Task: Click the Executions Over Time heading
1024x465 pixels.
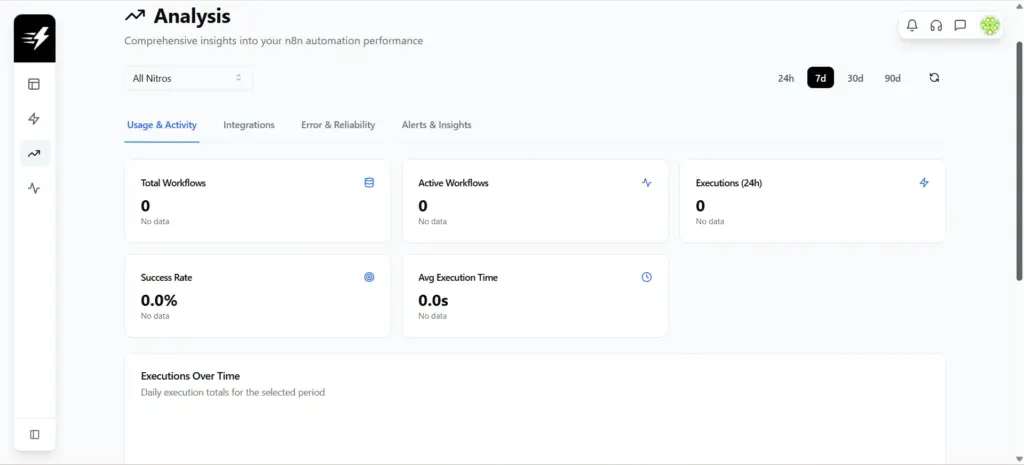Action: click(x=190, y=376)
